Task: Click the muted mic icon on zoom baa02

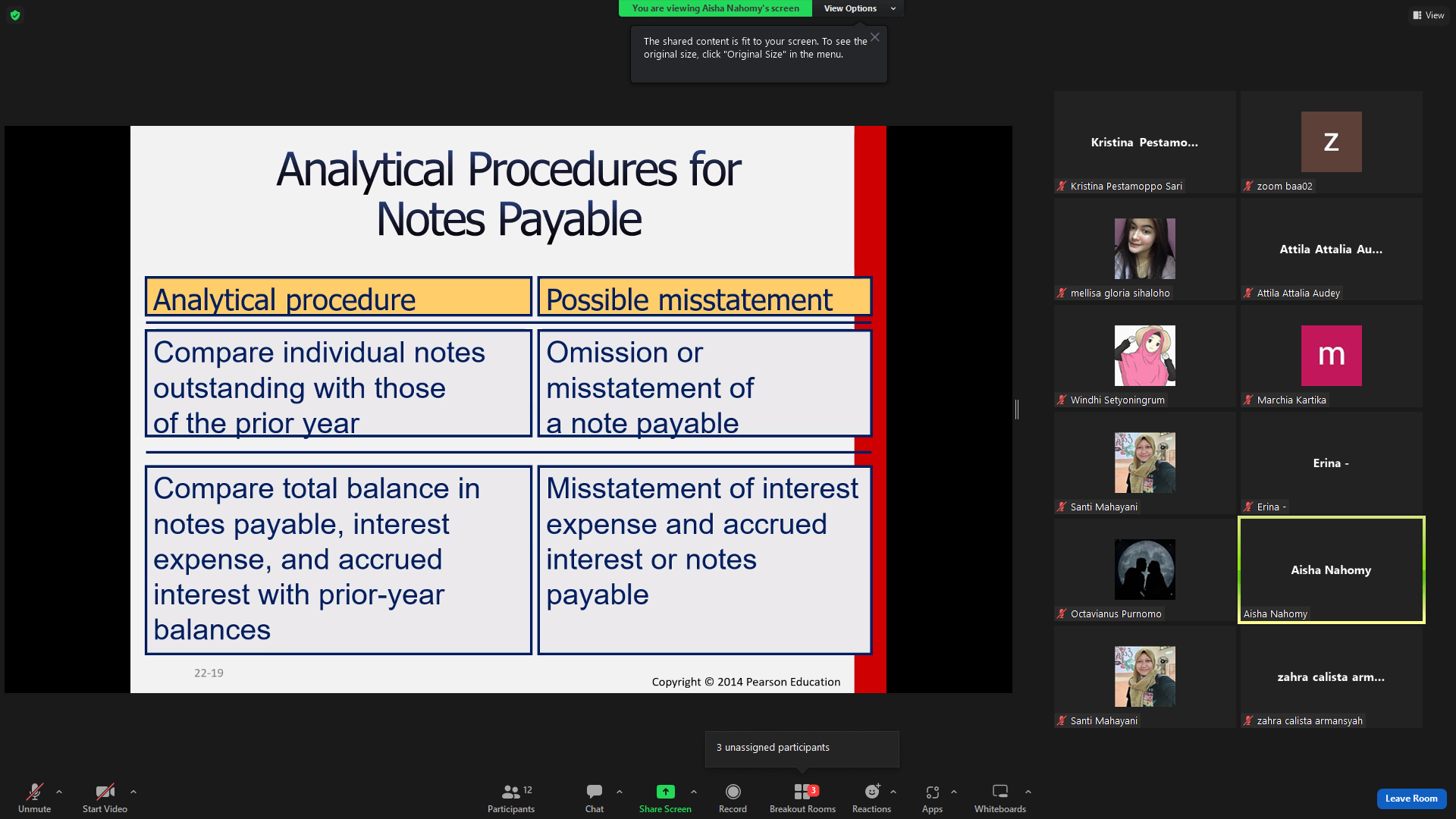Action: click(x=1248, y=186)
